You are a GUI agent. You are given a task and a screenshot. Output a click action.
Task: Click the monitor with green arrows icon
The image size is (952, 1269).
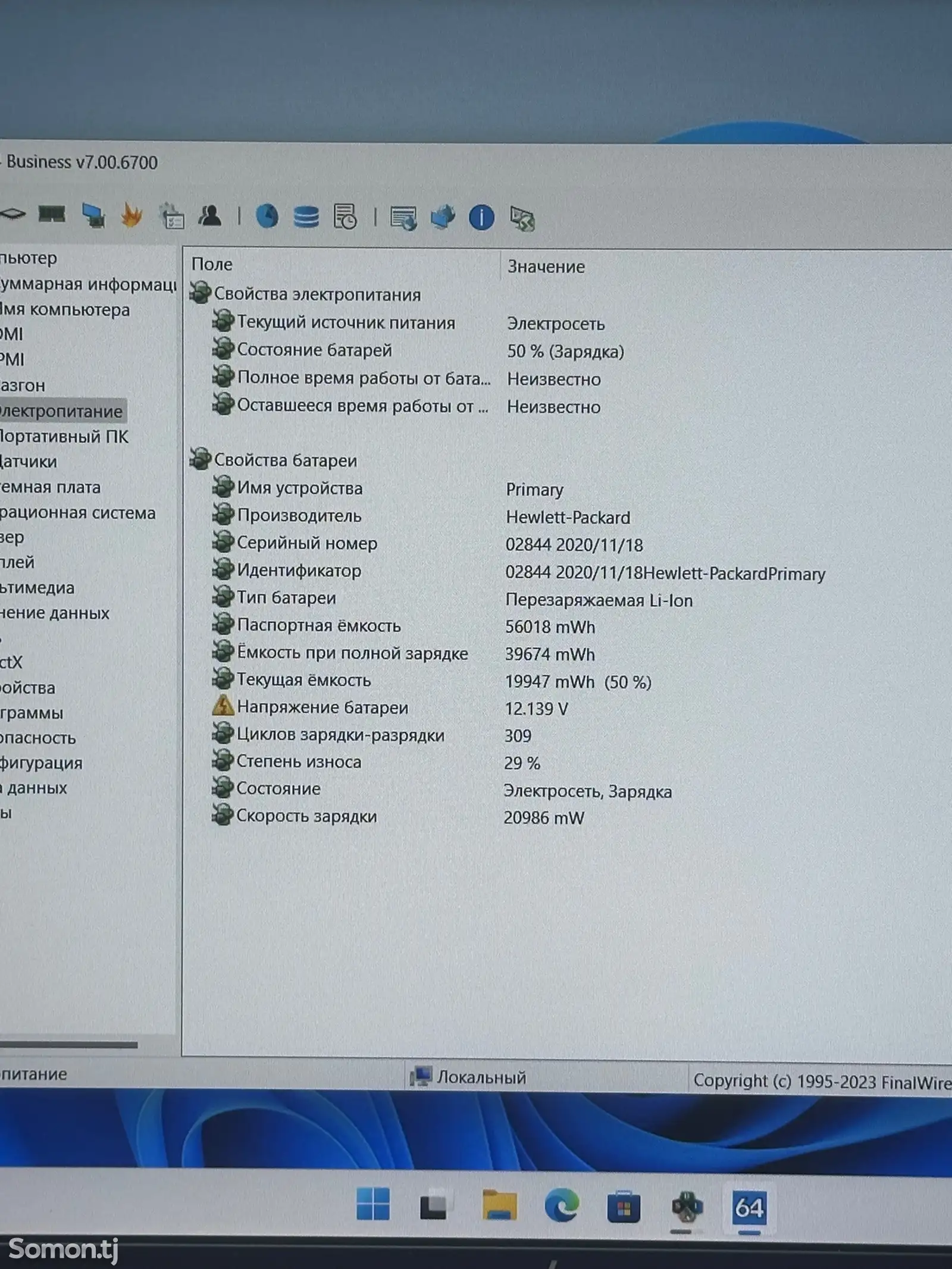tap(522, 218)
